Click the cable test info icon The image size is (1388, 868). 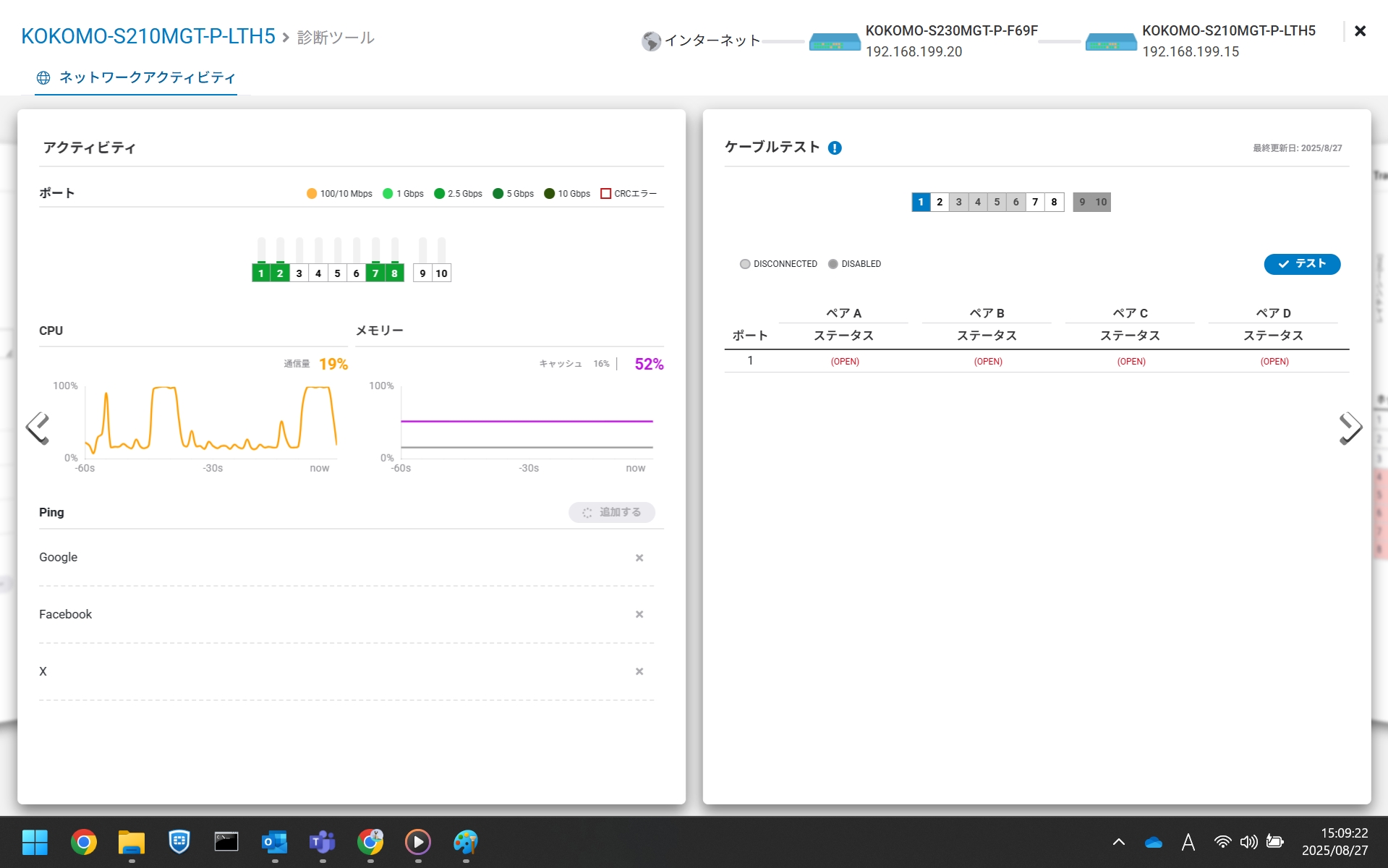point(835,148)
